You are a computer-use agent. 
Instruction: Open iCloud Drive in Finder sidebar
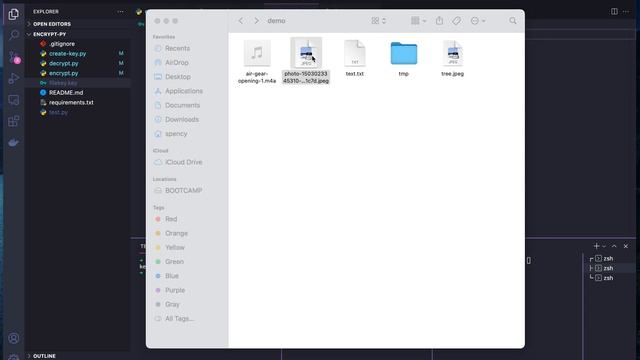click(x=184, y=162)
